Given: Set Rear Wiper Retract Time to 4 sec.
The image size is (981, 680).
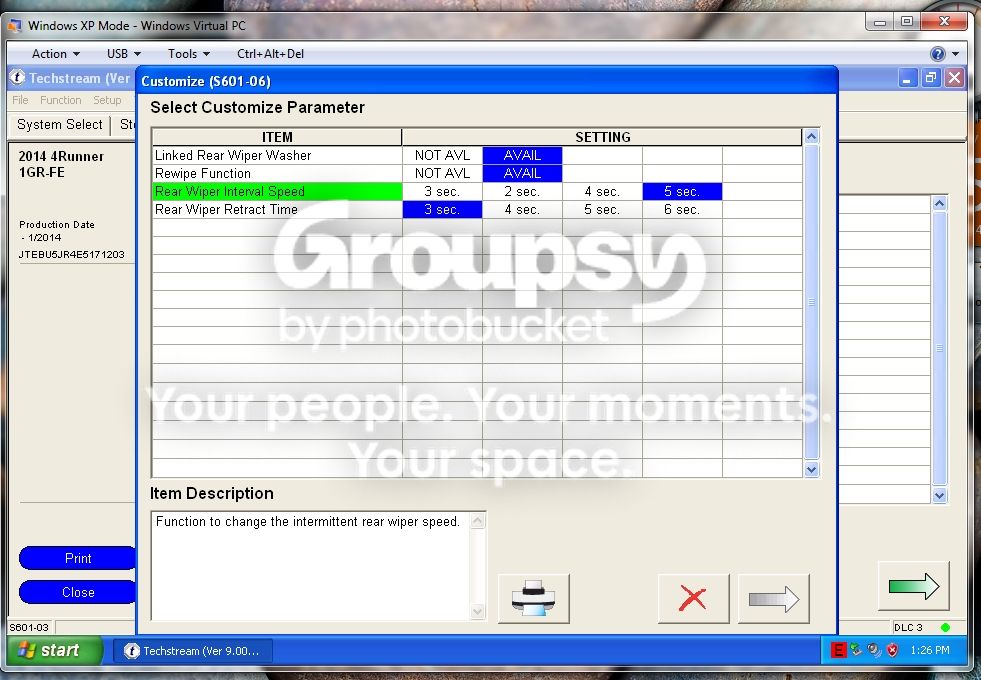Looking at the screenshot, I should point(522,210).
